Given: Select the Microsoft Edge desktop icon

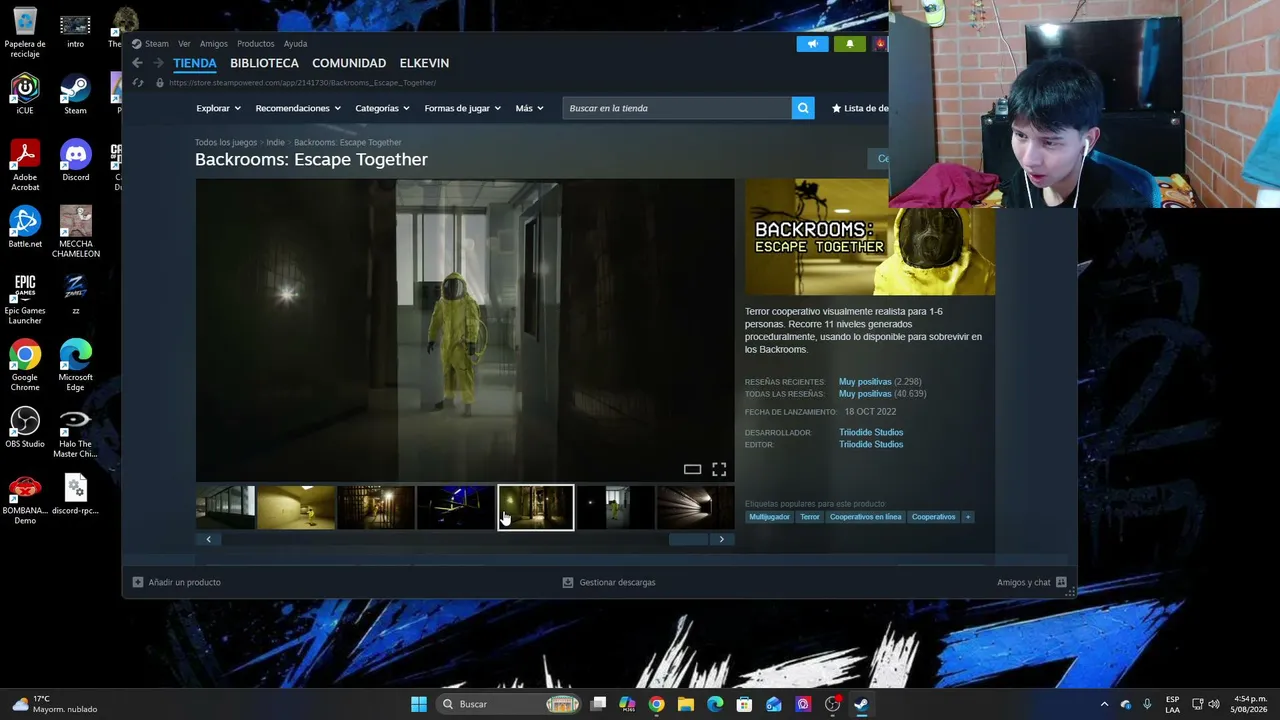Looking at the screenshot, I should 76,365.
